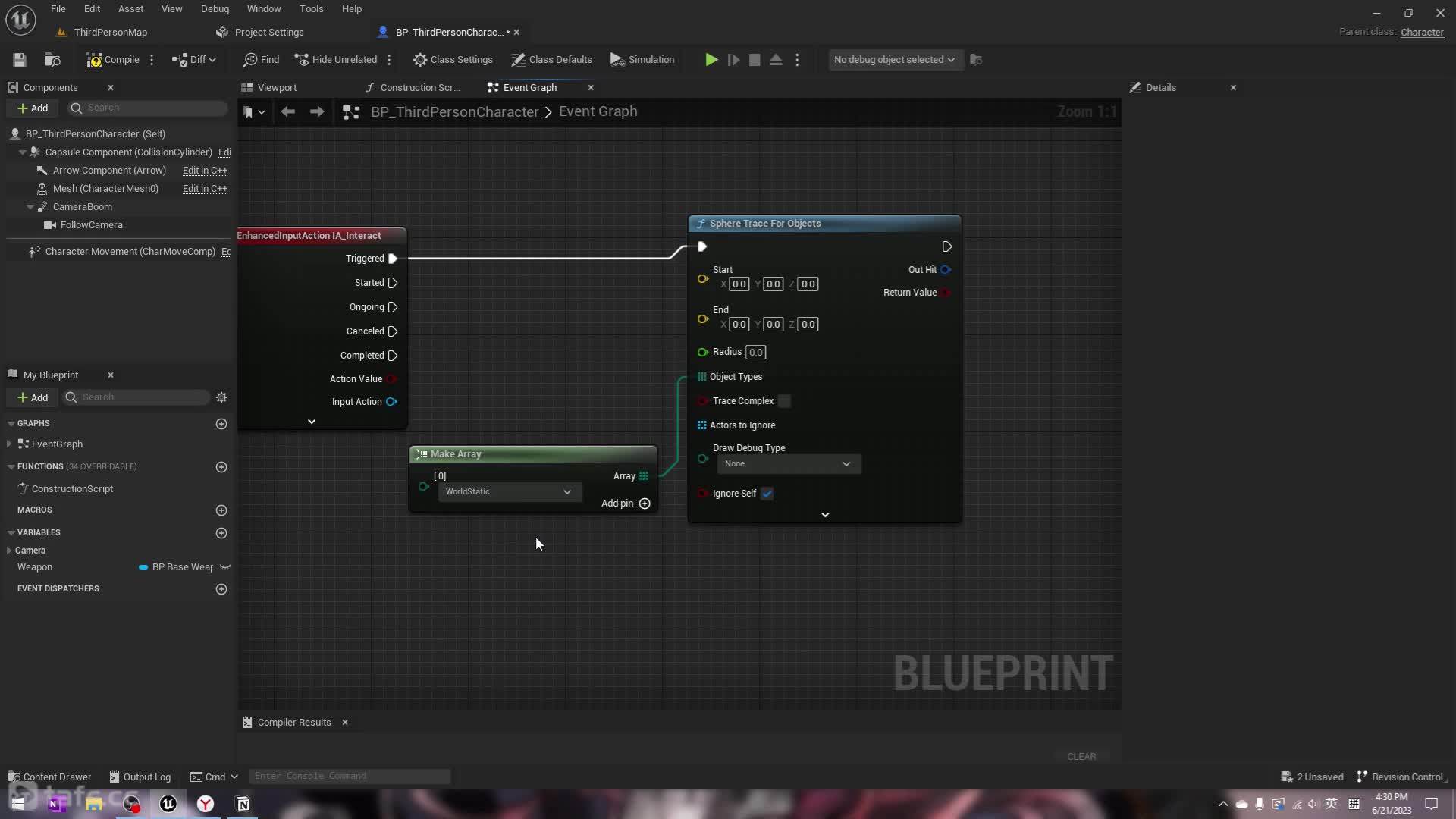Open My Blueprint settings gear
Screen dimensions: 1456x819
(221, 397)
